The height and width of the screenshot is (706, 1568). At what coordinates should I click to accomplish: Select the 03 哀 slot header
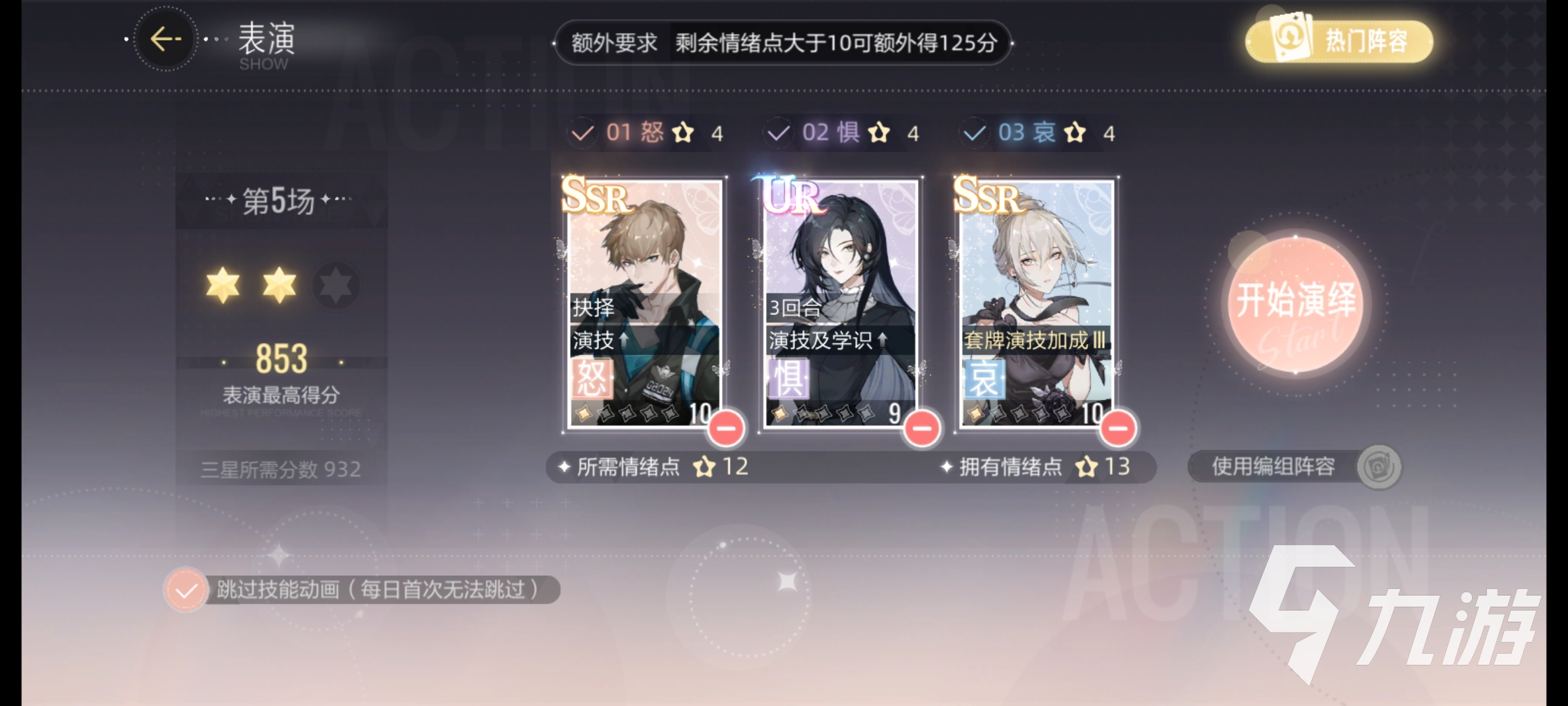click(1039, 133)
